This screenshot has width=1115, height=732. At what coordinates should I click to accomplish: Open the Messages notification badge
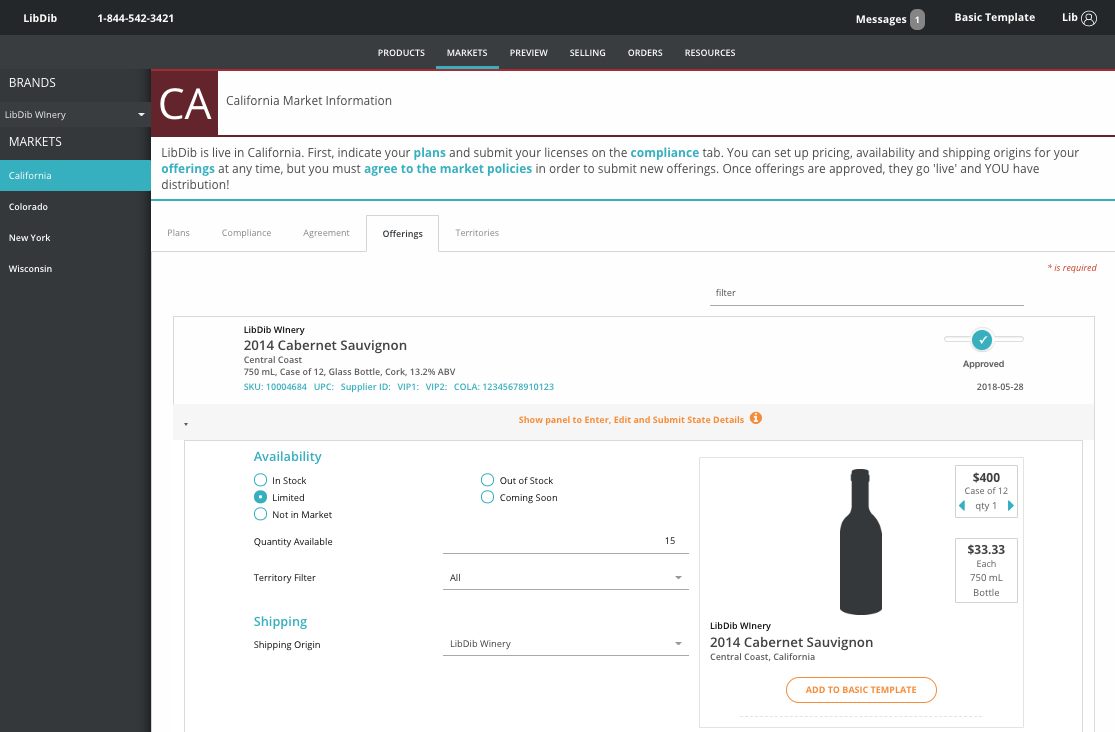point(917,19)
